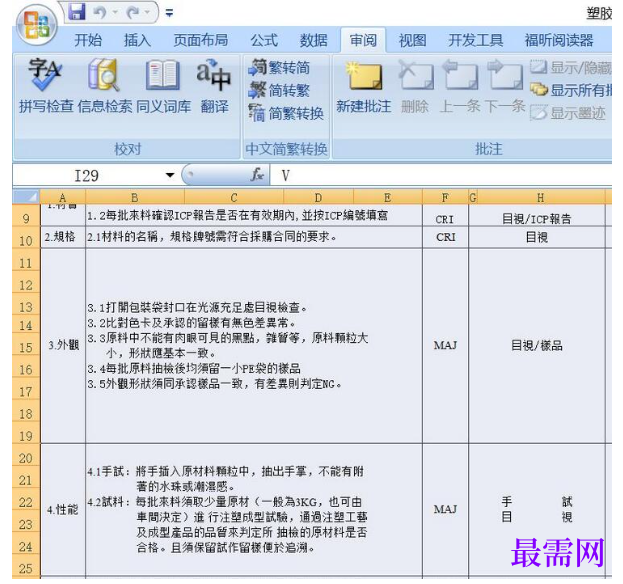Convert traditional to simplified (繁转简)
This screenshot has height=584, width=623.
(x=279, y=68)
